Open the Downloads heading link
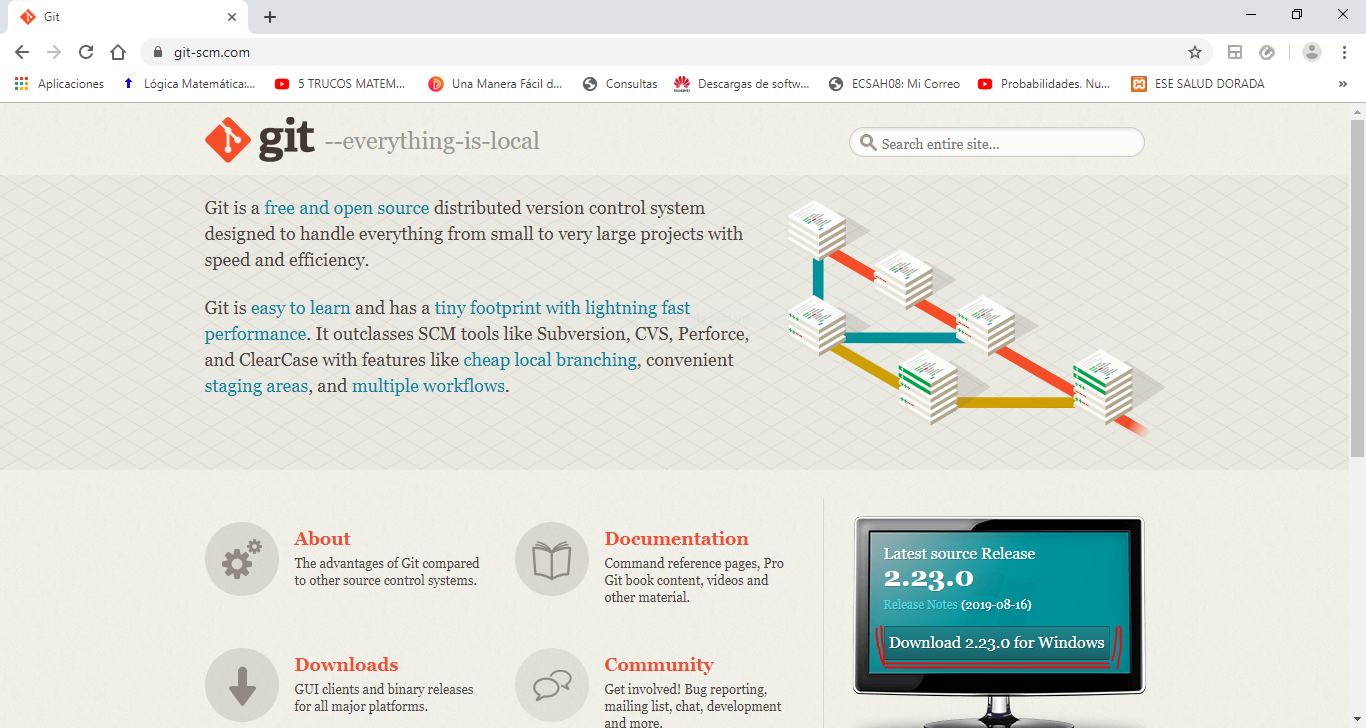This screenshot has height=728, width=1366. (x=346, y=665)
